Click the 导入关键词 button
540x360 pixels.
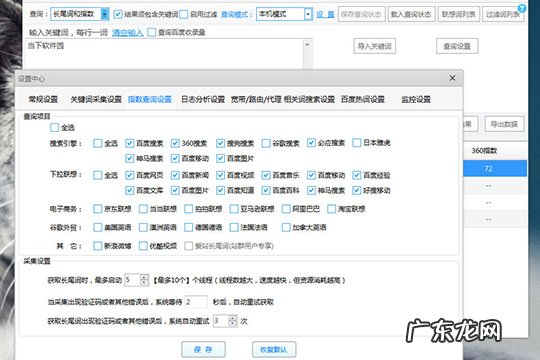375,46
